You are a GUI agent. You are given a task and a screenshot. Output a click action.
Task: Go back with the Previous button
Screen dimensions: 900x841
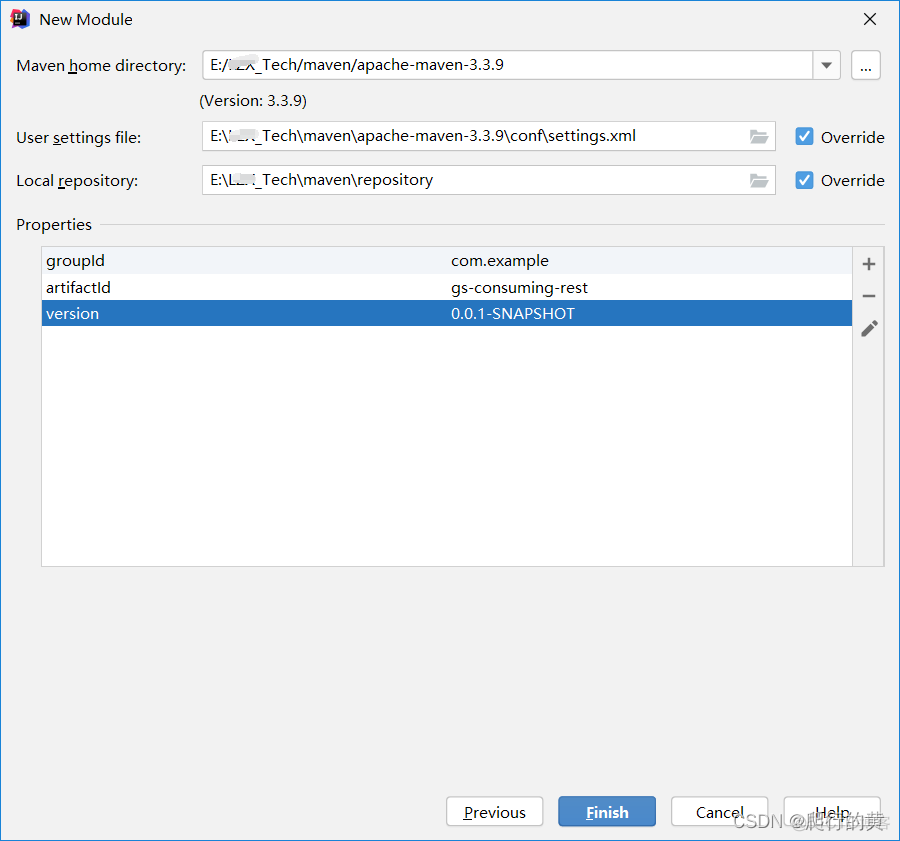[x=494, y=812]
